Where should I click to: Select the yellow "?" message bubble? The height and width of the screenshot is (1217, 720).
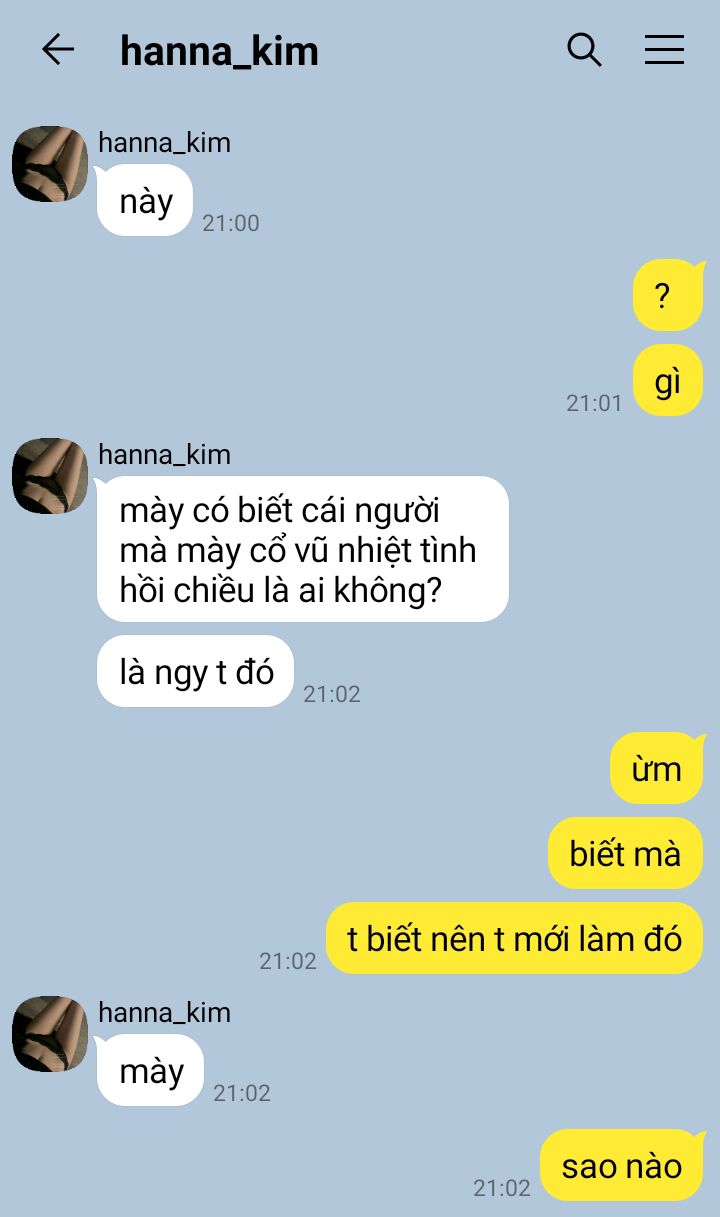tap(668, 295)
